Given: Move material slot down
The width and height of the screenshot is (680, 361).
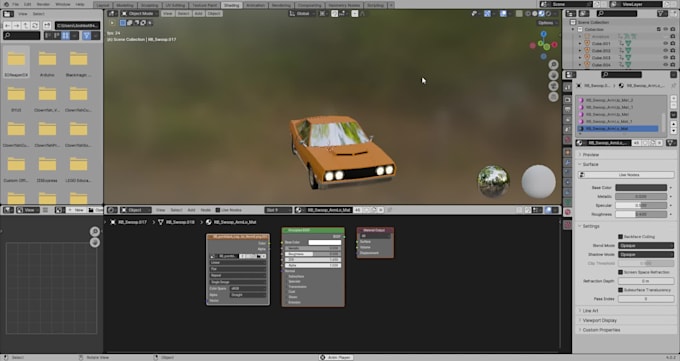Looking at the screenshot, I should [x=673, y=131].
